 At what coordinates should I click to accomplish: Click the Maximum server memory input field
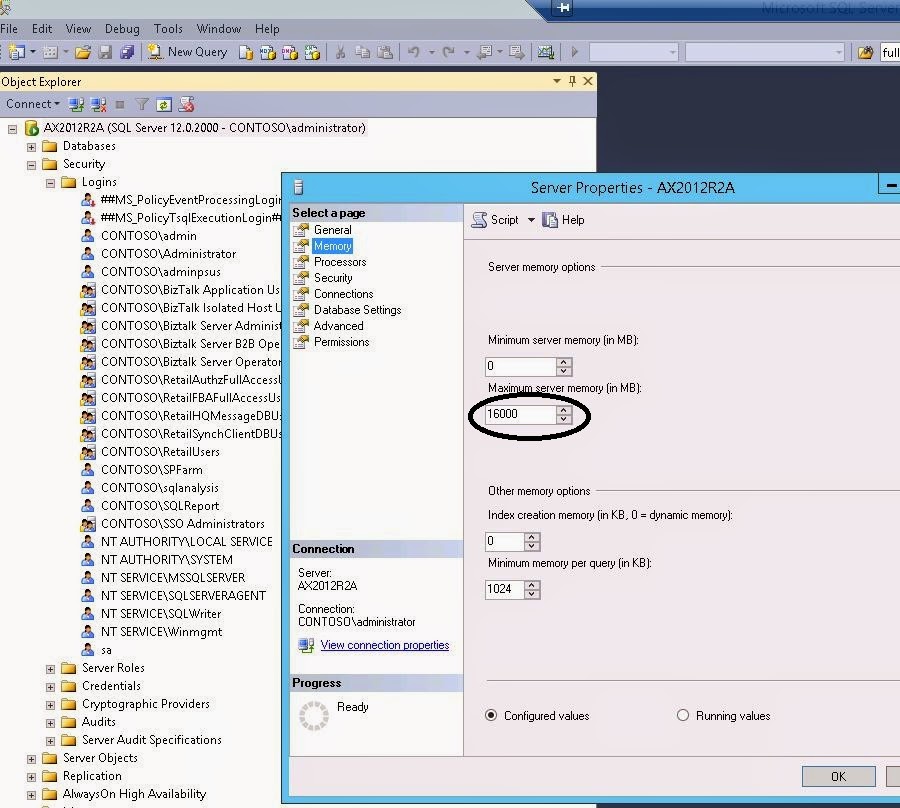[x=521, y=414]
